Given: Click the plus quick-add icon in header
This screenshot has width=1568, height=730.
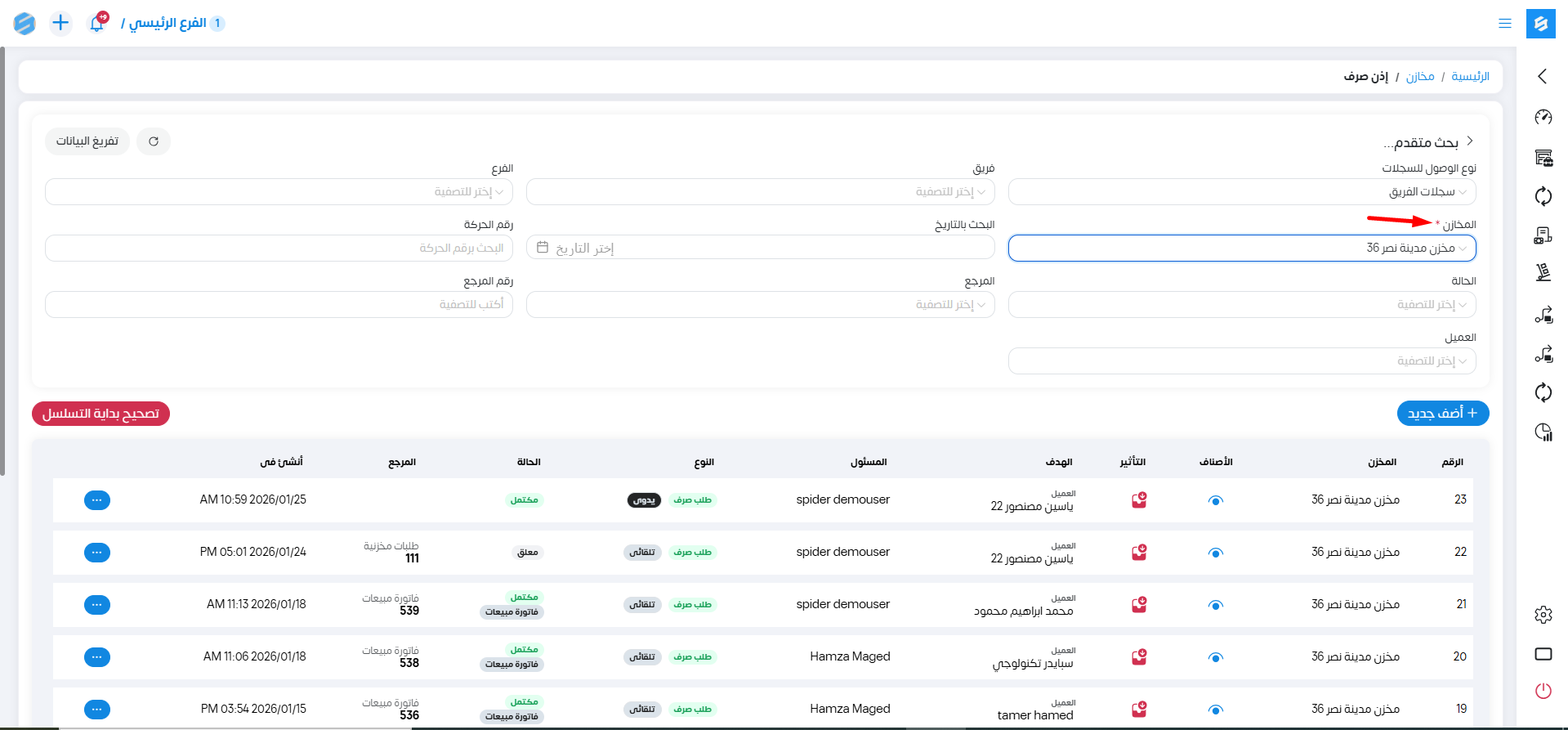Looking at the screenshot, I should click(60, 23).
